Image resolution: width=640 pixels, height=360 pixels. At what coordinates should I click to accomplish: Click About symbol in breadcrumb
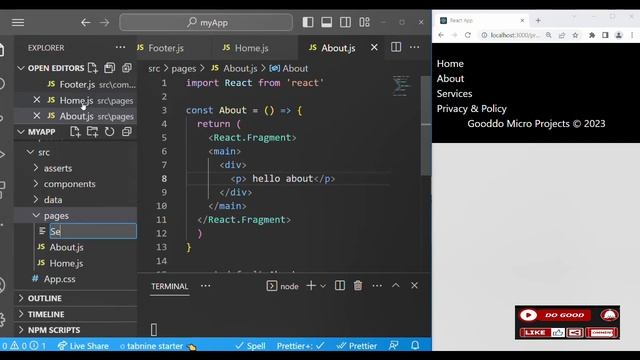(x=289, y=69)
